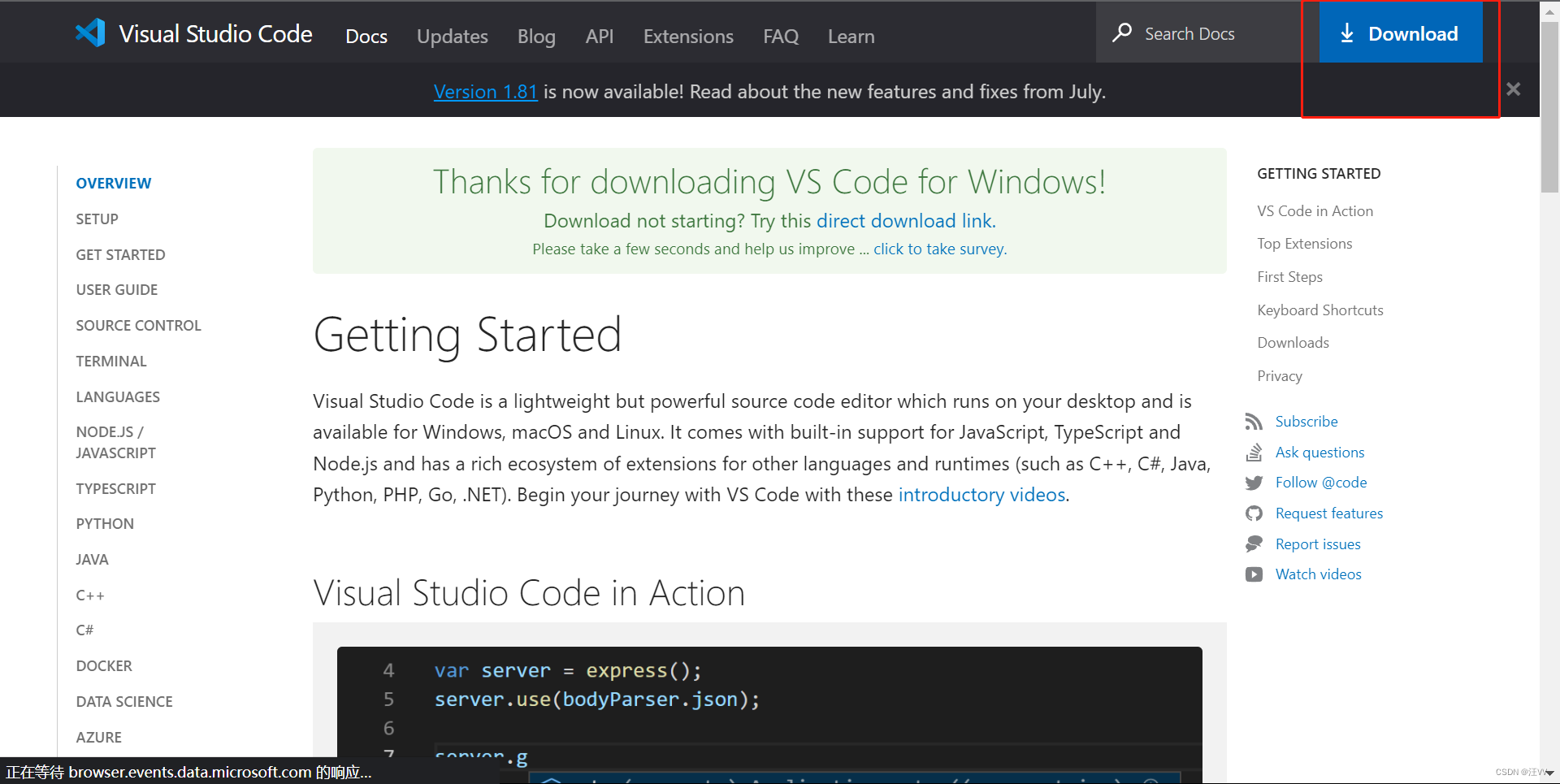1560x784 pixels.
Task: Click the search magnifier icon
Action: [1122, 32]
